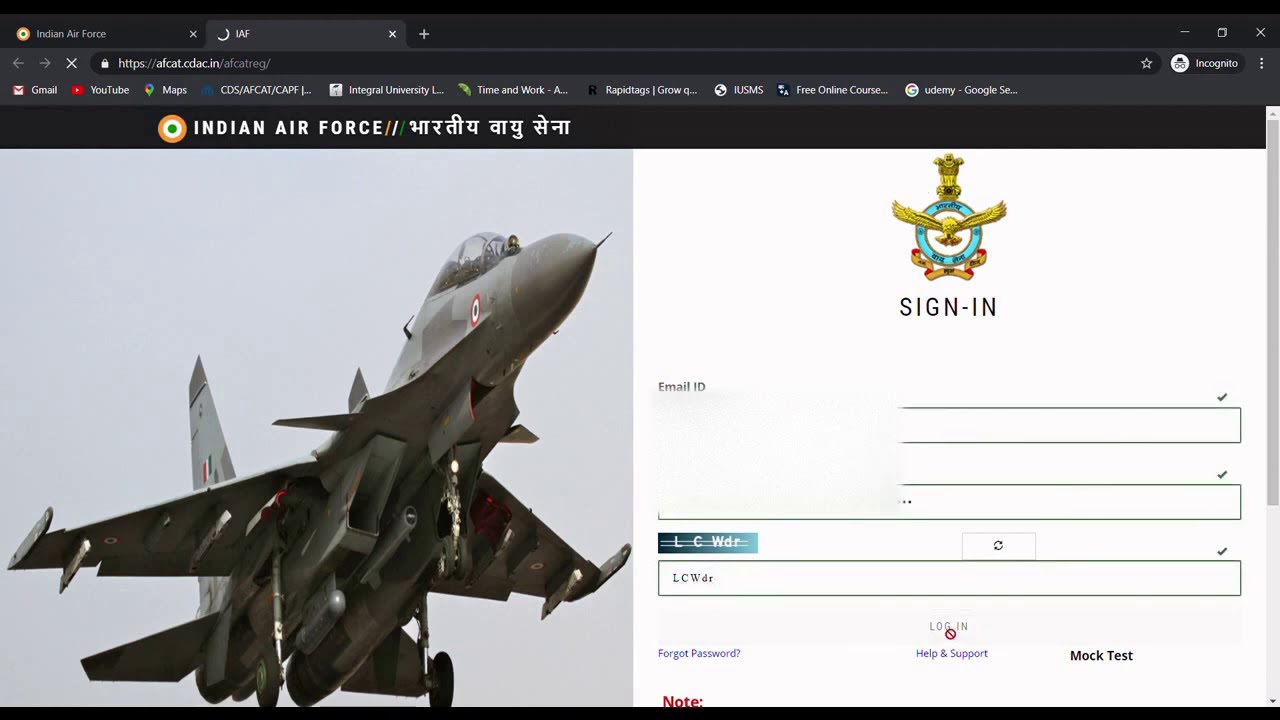Click the scrollbar down arrow

1272,700
